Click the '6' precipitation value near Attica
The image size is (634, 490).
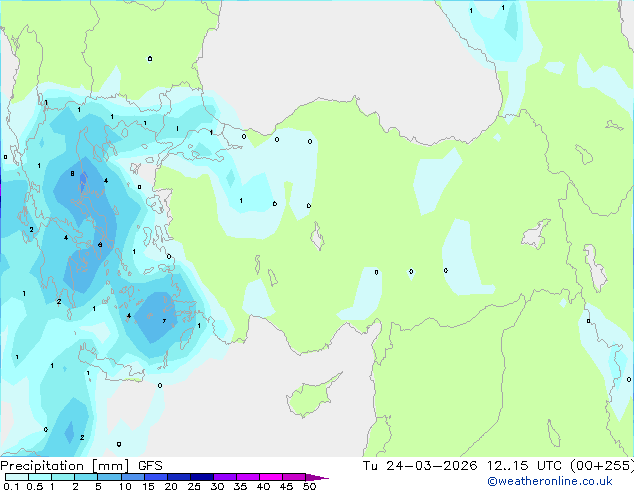pos(100,245)
